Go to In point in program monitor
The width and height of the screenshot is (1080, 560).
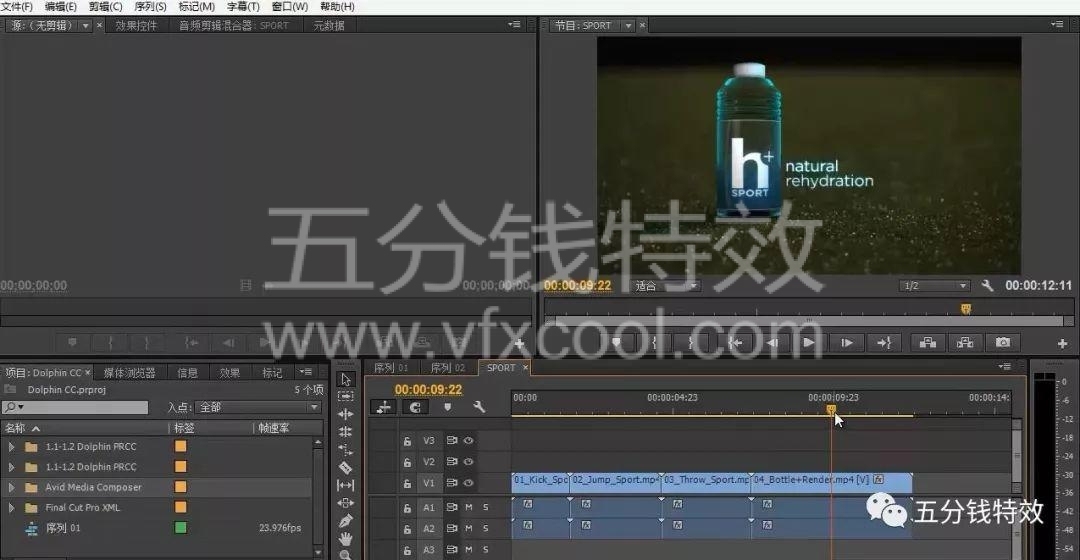click(735, 342)
